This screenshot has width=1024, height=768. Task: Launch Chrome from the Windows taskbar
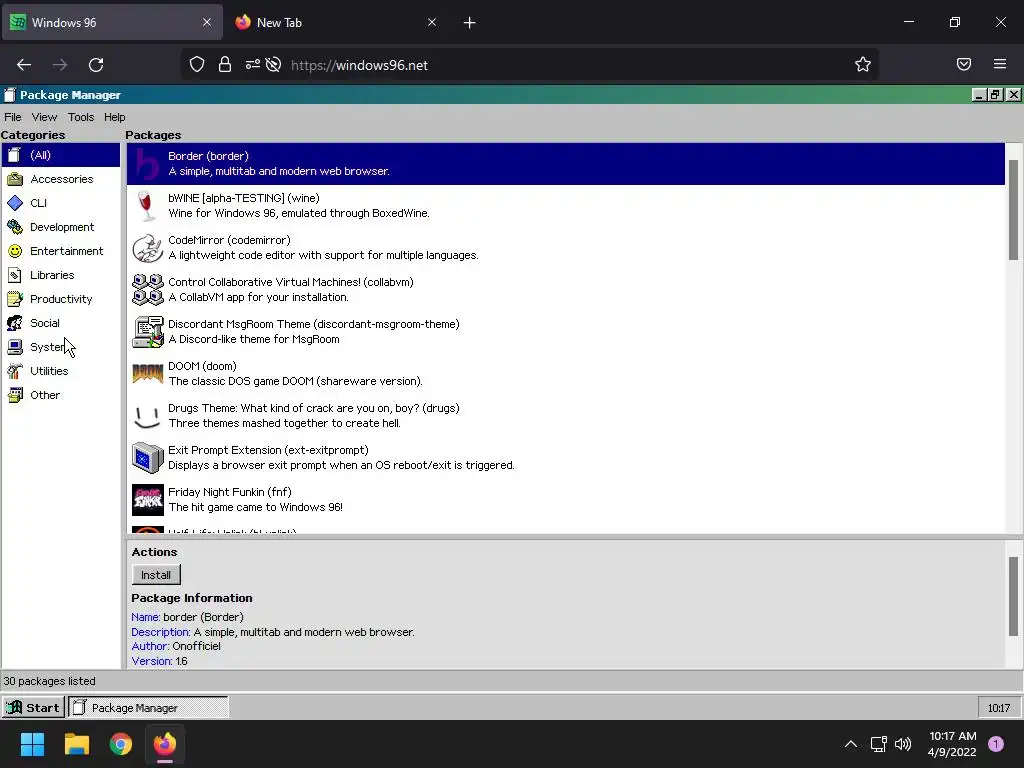[x=121, y=744]
